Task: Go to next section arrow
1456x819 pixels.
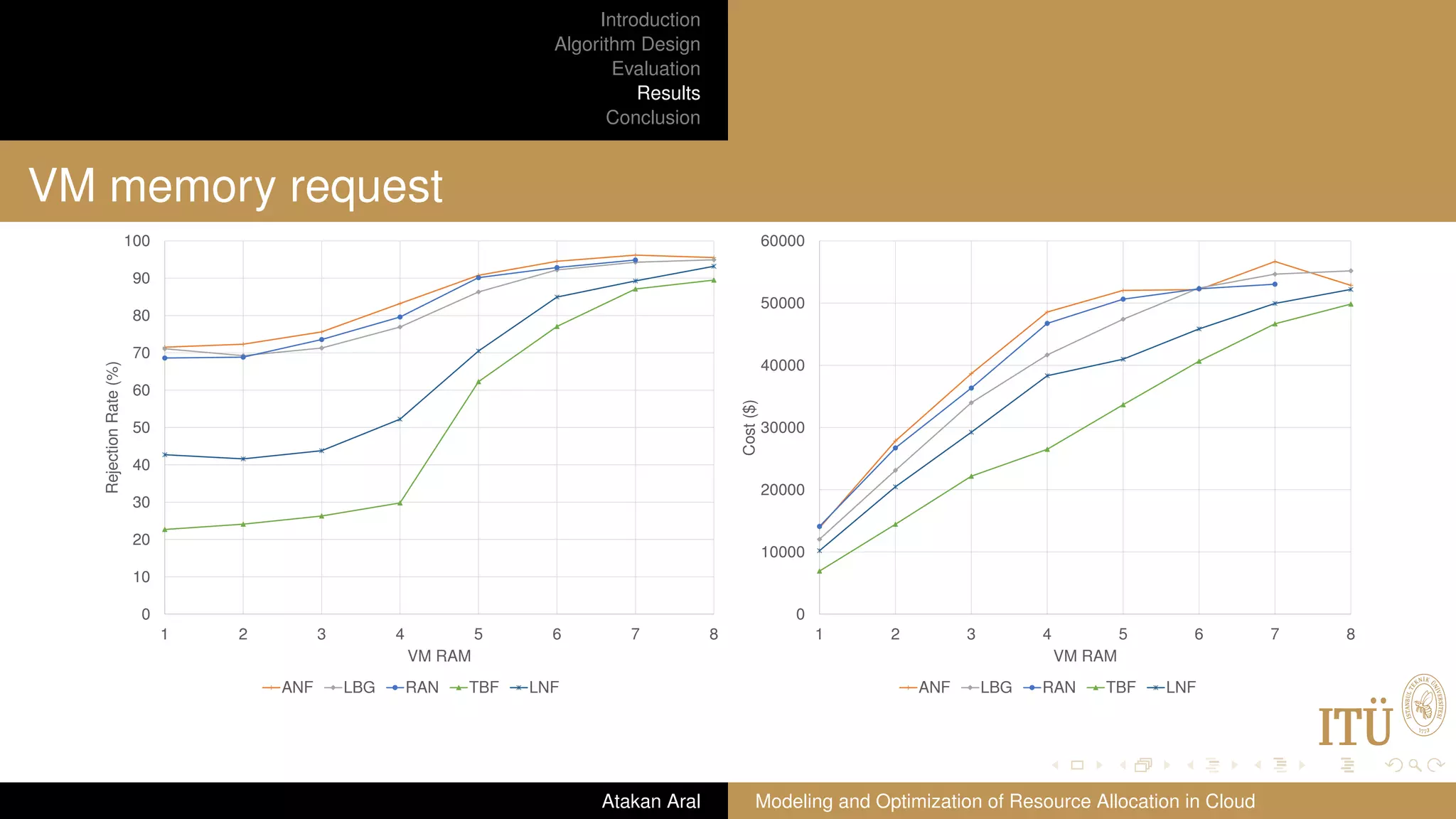Action: point(1302,765)
